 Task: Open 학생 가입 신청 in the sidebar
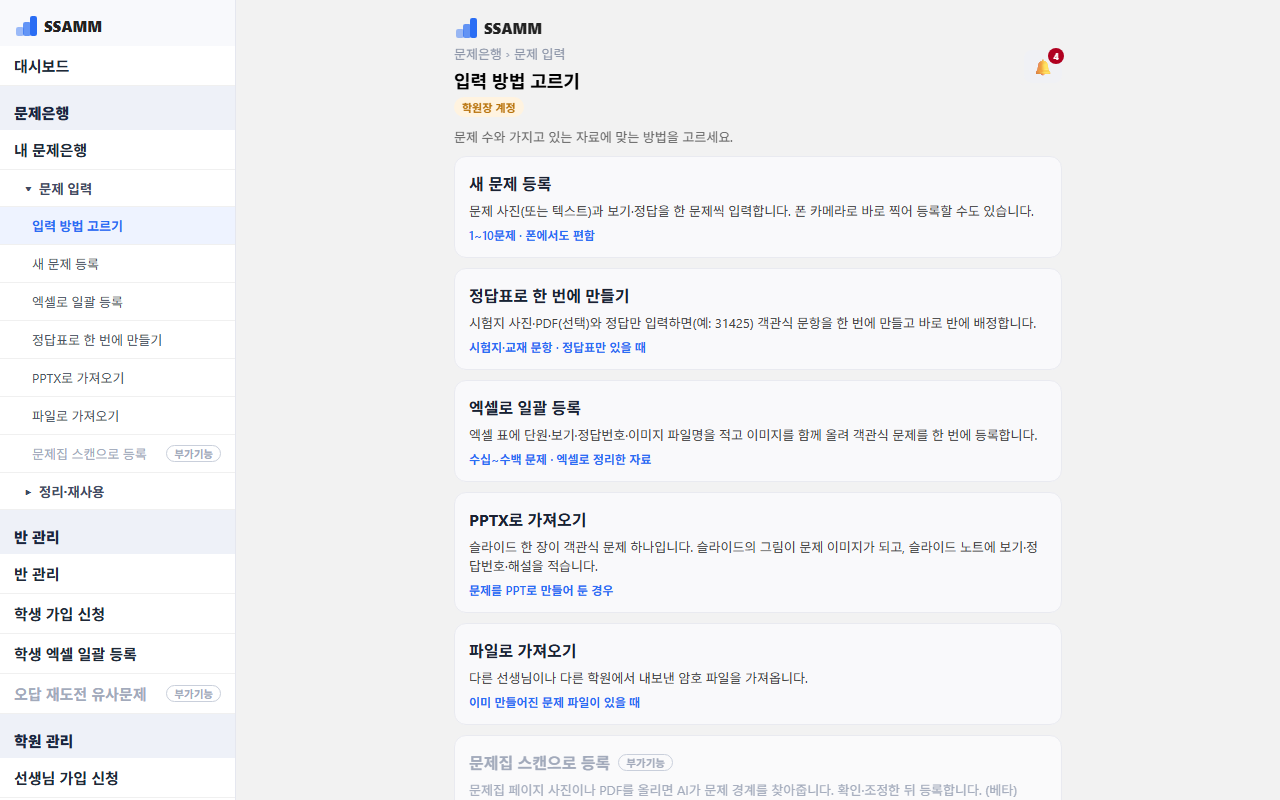(118, 614)
